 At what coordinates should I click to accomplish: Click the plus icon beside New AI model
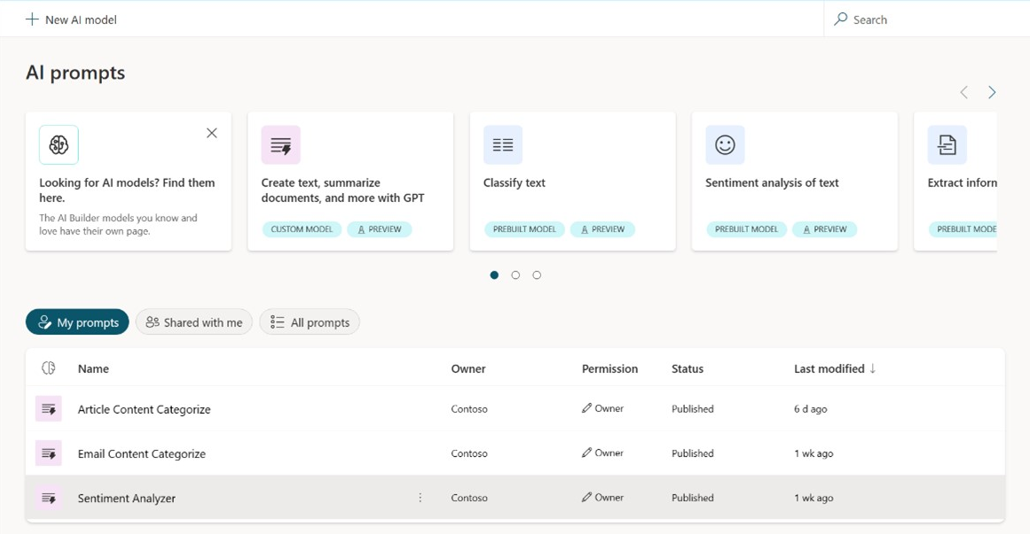click(x=32, y=20)
